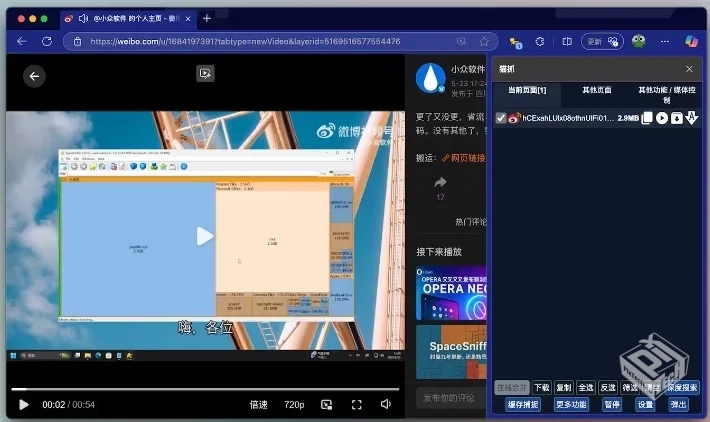Open the green frog profile avatar

coord(638,41)
